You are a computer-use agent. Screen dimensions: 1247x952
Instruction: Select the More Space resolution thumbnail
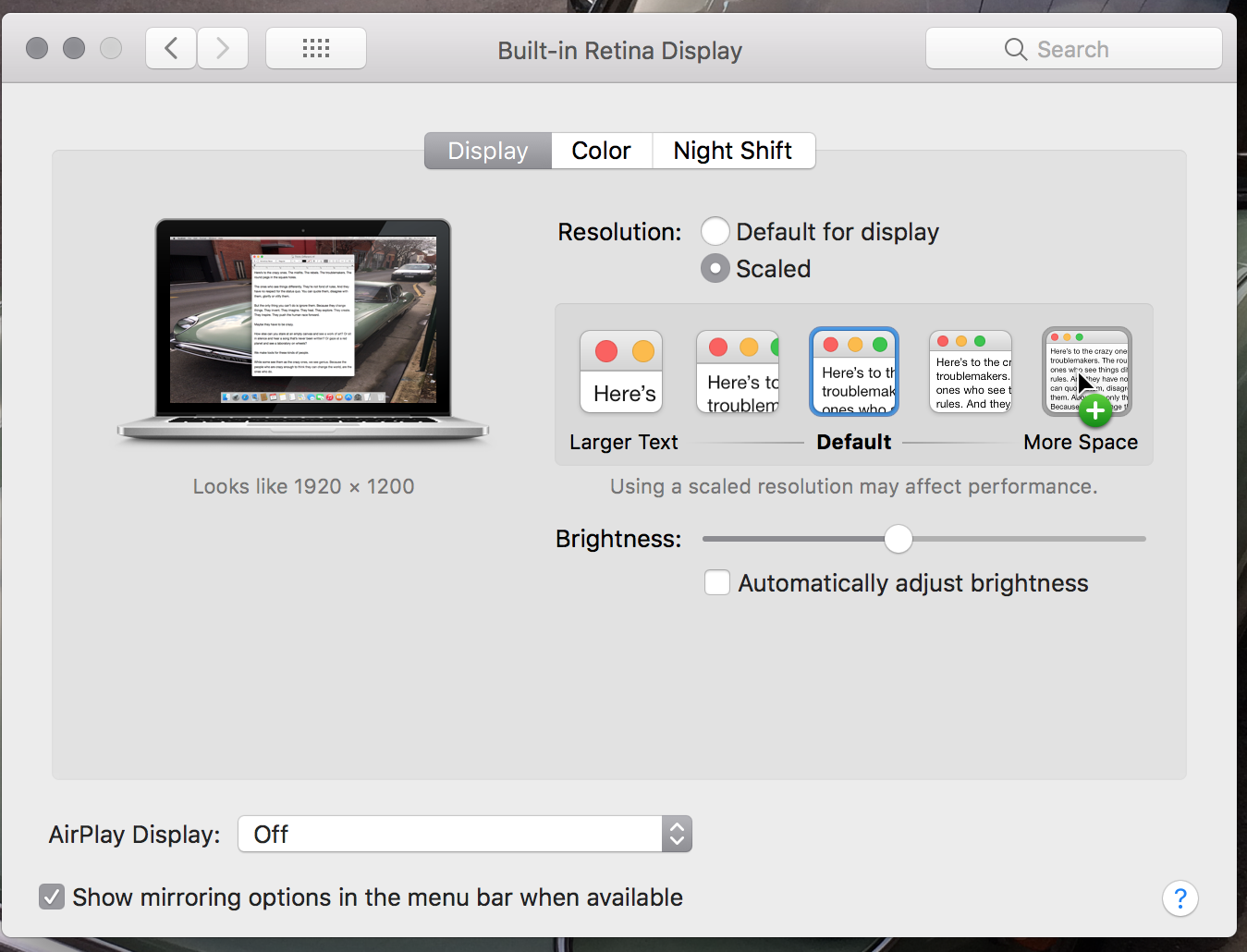pyautogui.click(x=1086, y=371)
